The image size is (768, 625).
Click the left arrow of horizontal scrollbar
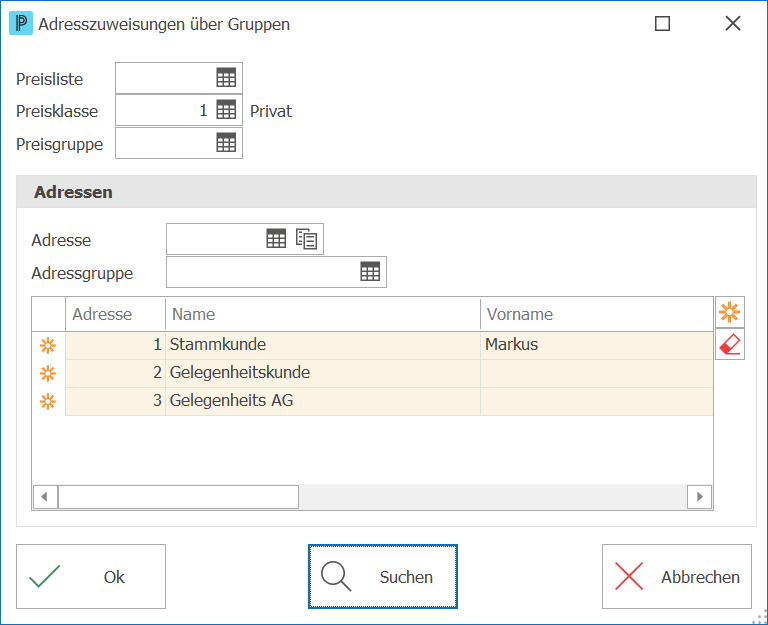click(x=45, y=497)
